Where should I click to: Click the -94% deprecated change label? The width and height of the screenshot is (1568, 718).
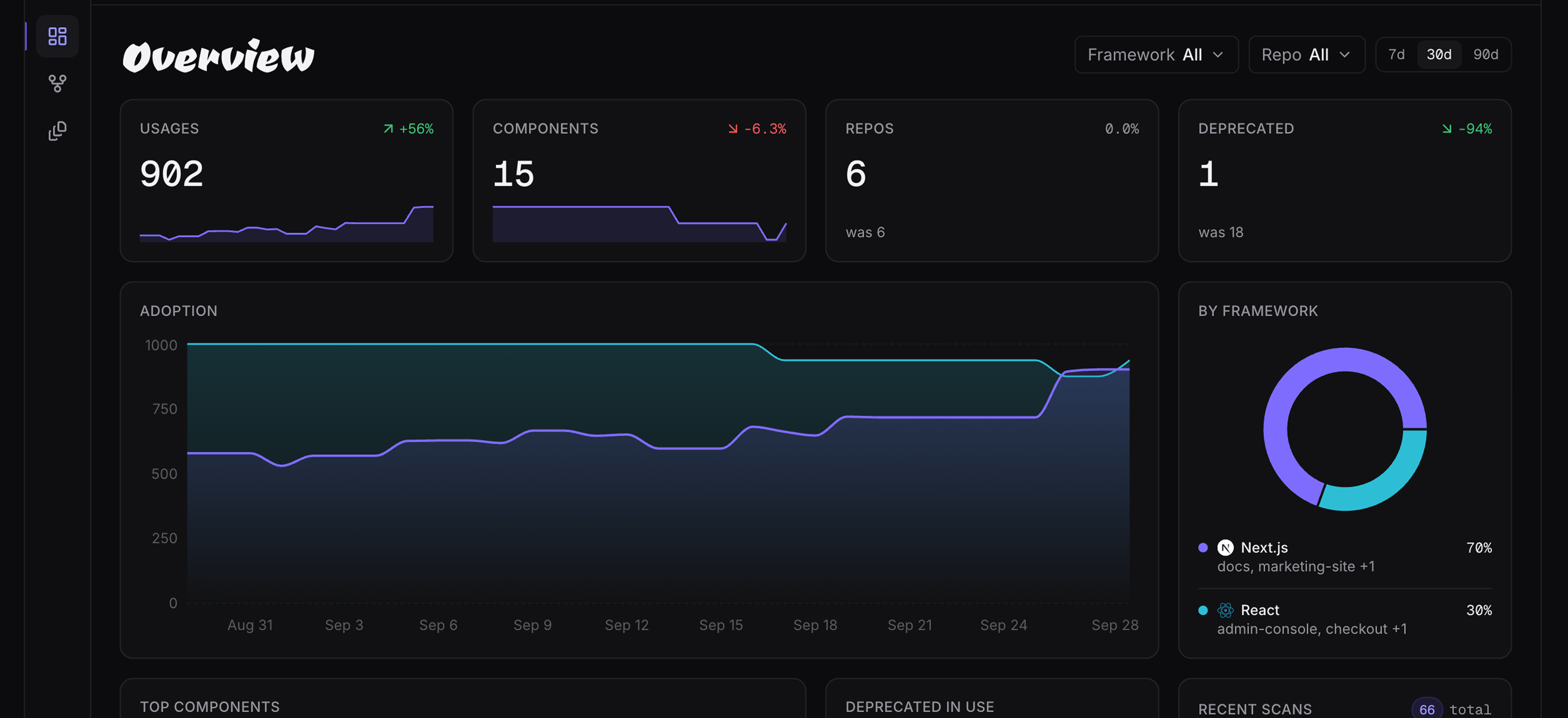click(1475, 128)
